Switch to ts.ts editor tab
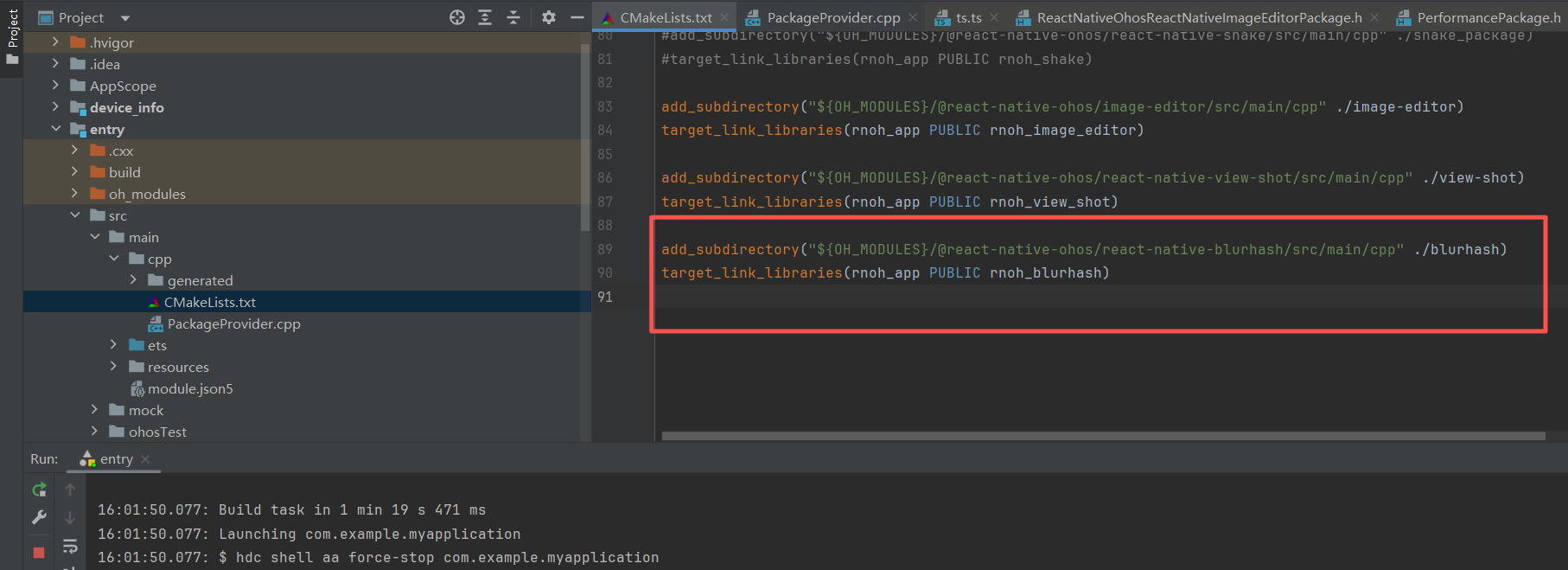The height and width of the screenshot is (570, 1568). [x=968, y=17]
